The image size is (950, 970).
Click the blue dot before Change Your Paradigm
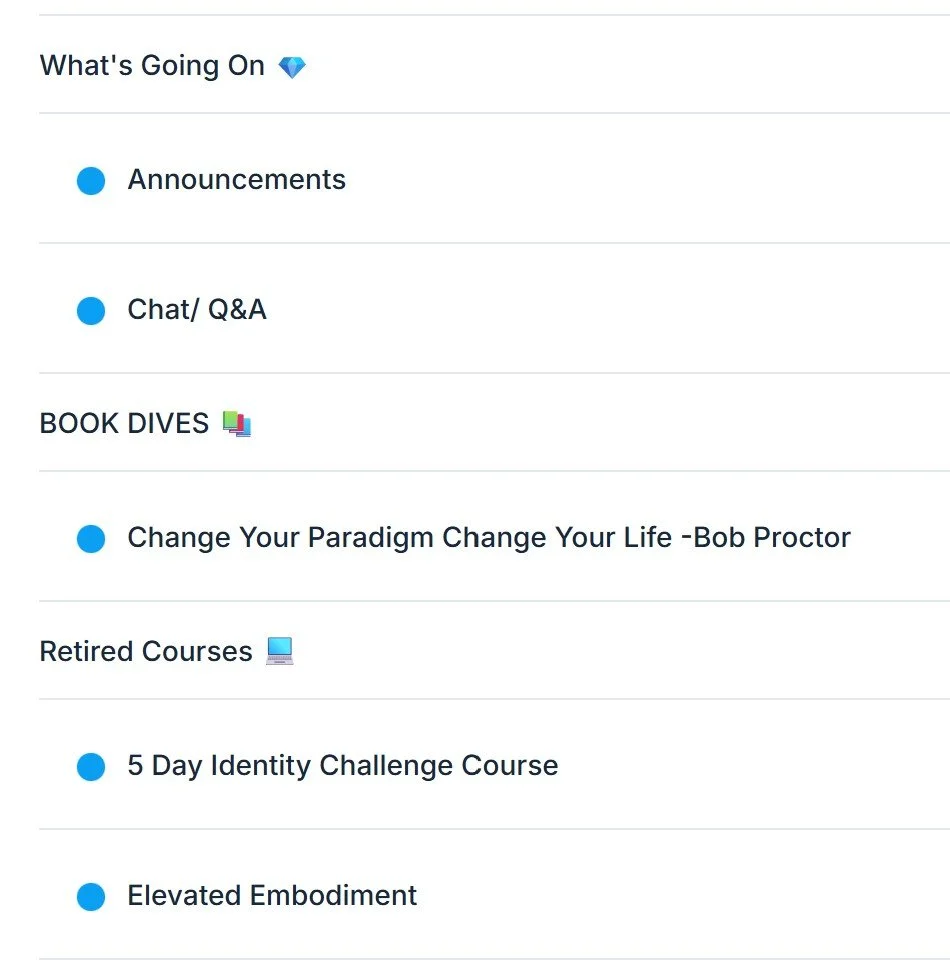(x=91, y=538)
